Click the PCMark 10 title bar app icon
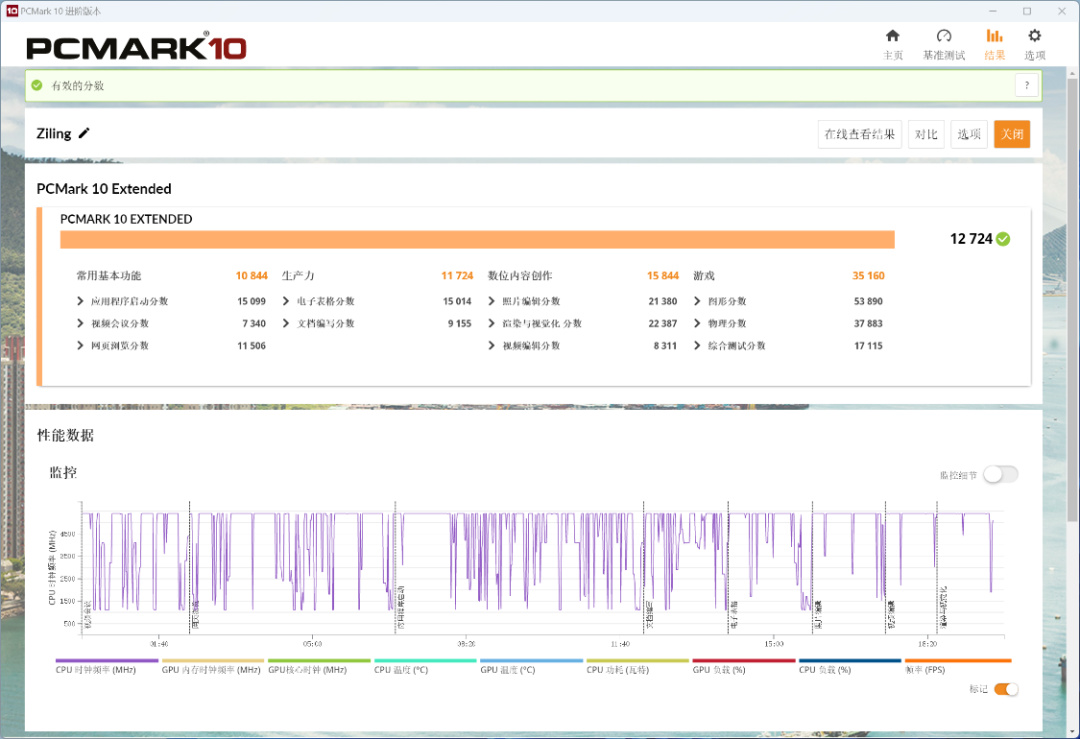The image size is (1080, 739). pyautogui.click(x=12, y=11)
